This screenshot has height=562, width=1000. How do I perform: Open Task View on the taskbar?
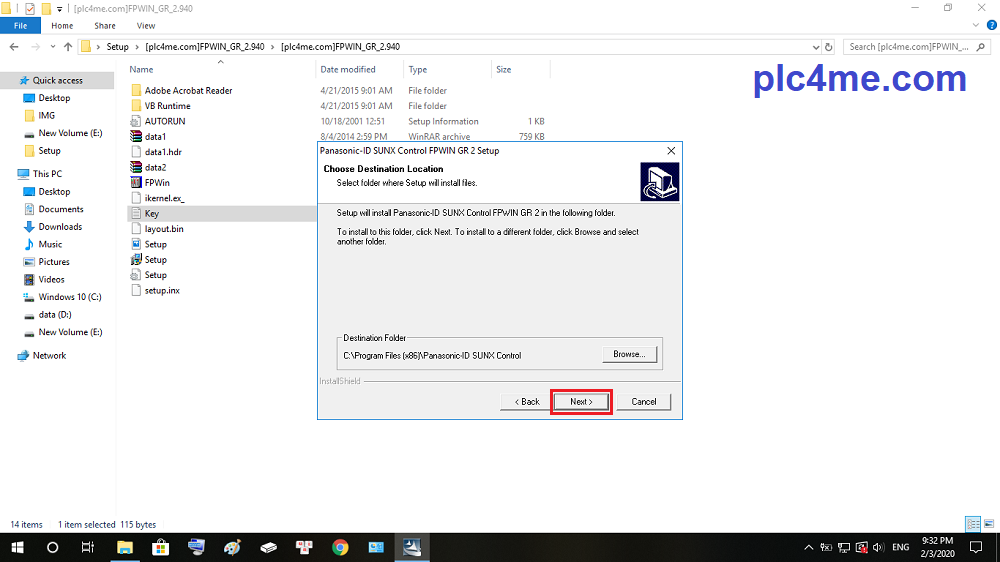coord(88,547)
